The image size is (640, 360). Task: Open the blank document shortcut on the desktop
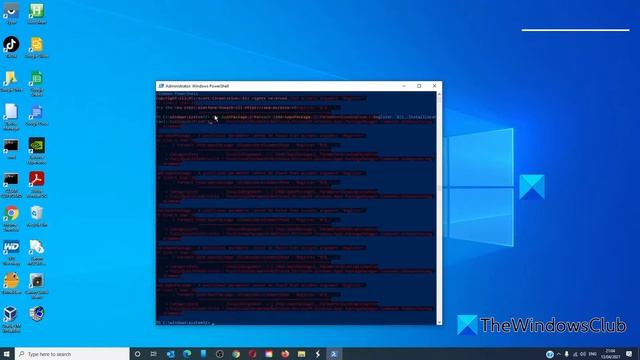coord(11,112)
